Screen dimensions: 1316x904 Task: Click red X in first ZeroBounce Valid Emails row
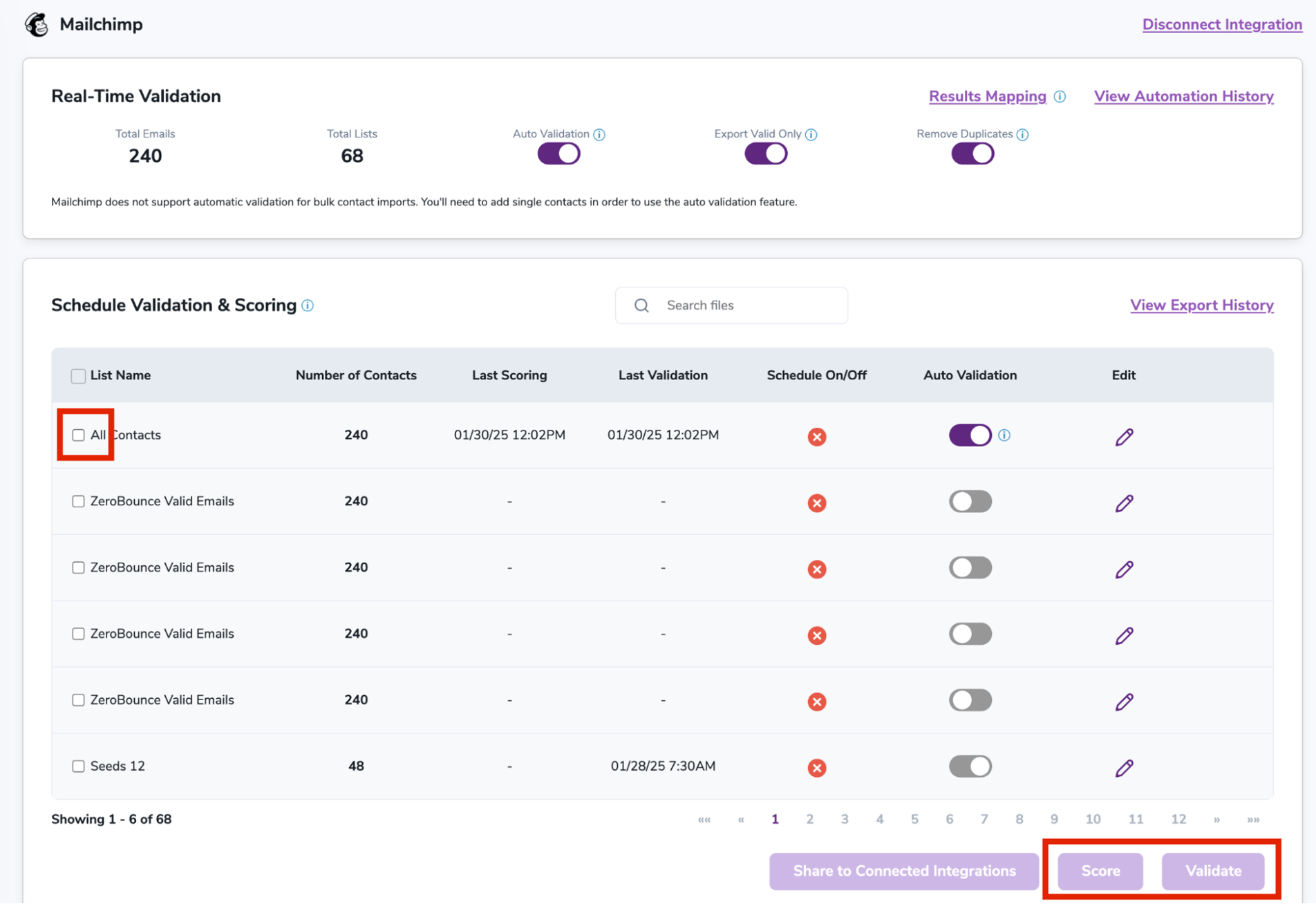817,503
